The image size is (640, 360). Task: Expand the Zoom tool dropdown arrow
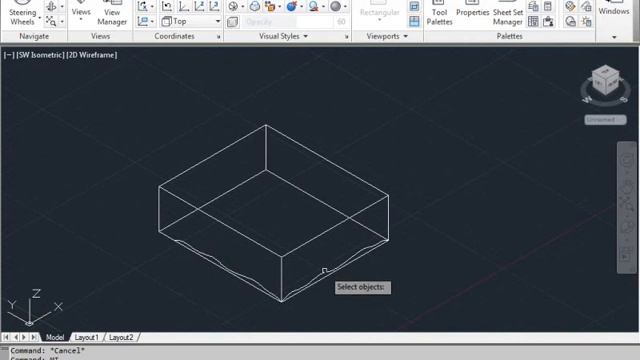62,21
